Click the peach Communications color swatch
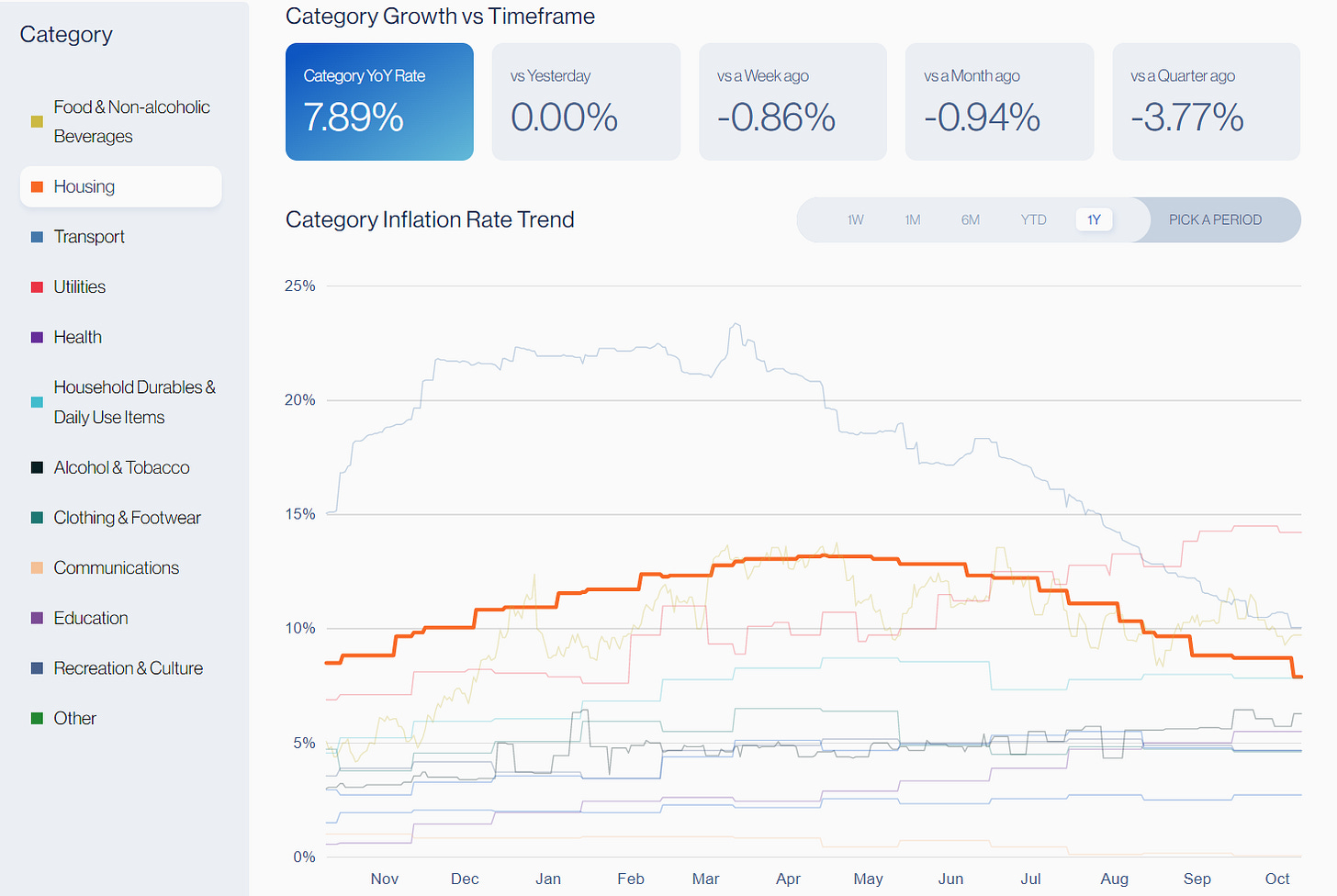 (37, 568)
